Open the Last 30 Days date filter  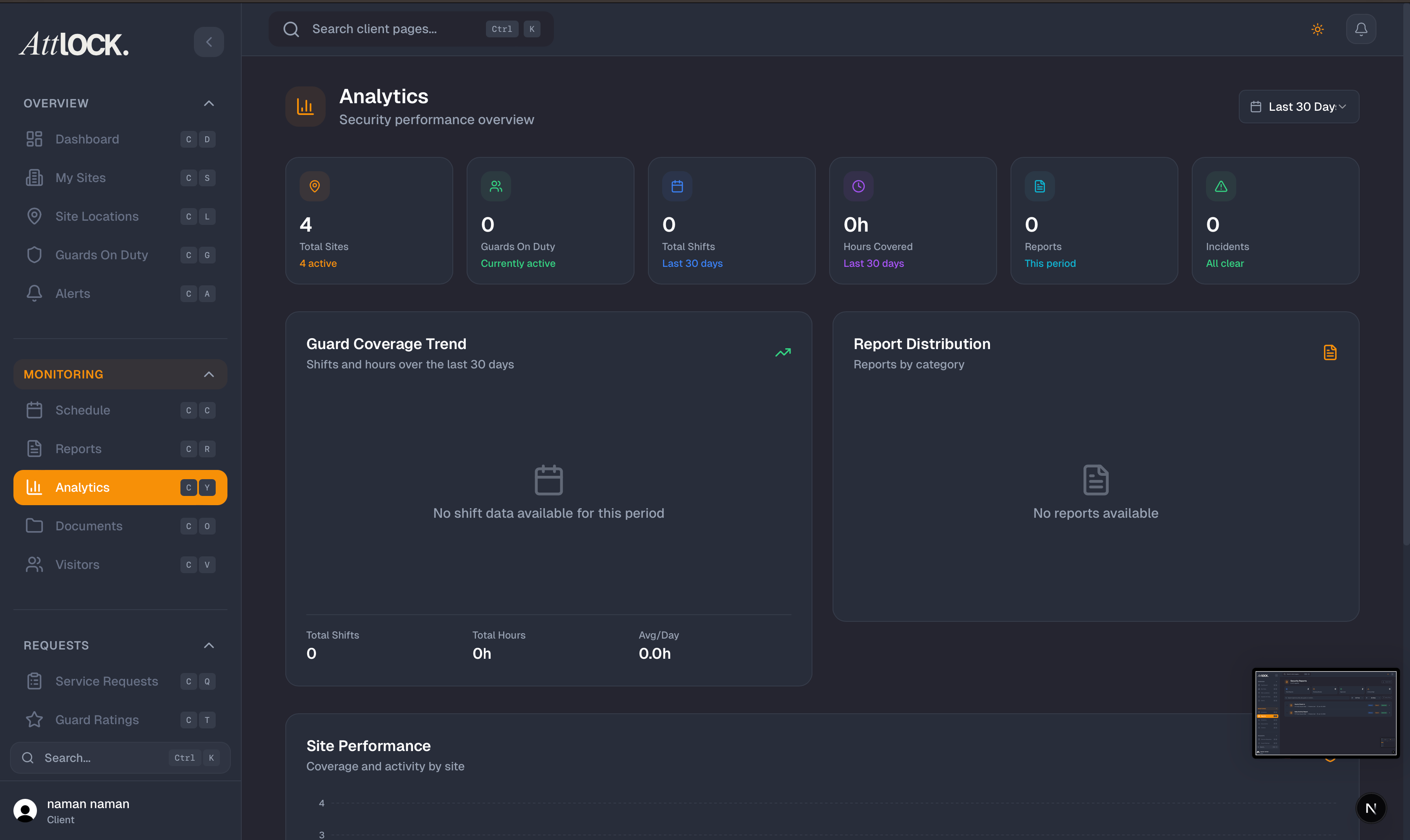[x=1298, y=107]
